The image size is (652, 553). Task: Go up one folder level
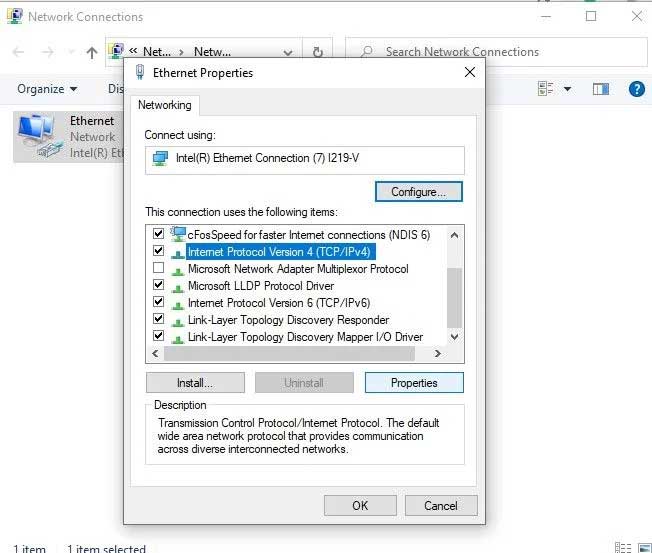pos(92,52)
